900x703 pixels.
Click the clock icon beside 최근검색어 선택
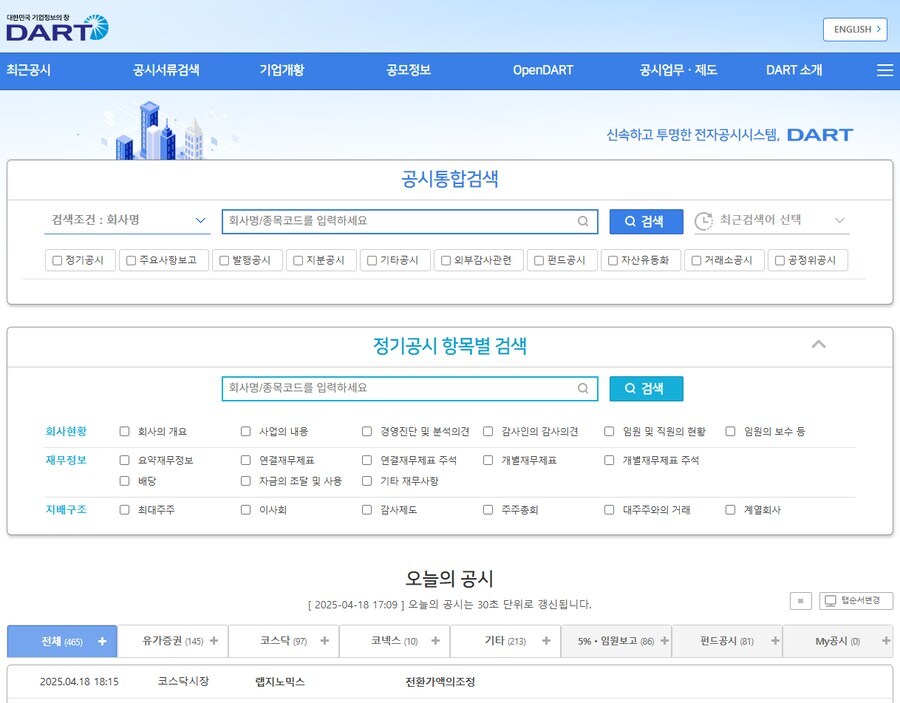[703, 220]
